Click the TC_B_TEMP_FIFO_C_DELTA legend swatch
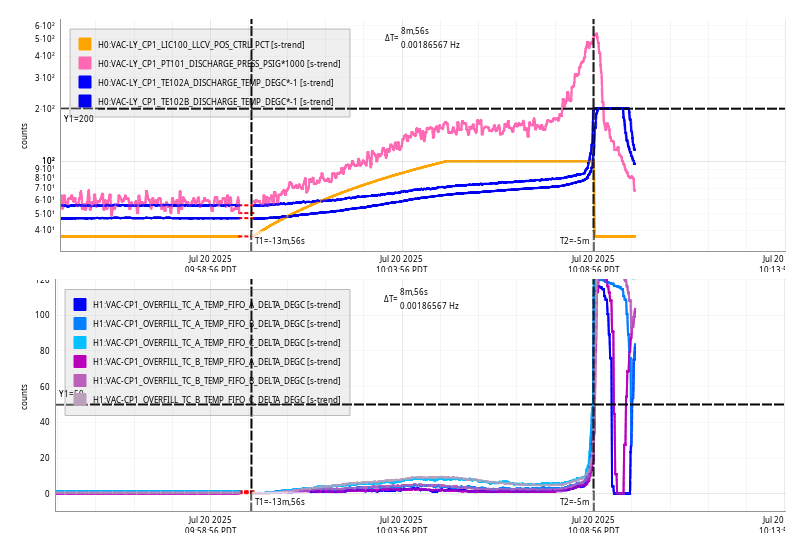This screenshot has width=804, height=551. click(80, 399)
